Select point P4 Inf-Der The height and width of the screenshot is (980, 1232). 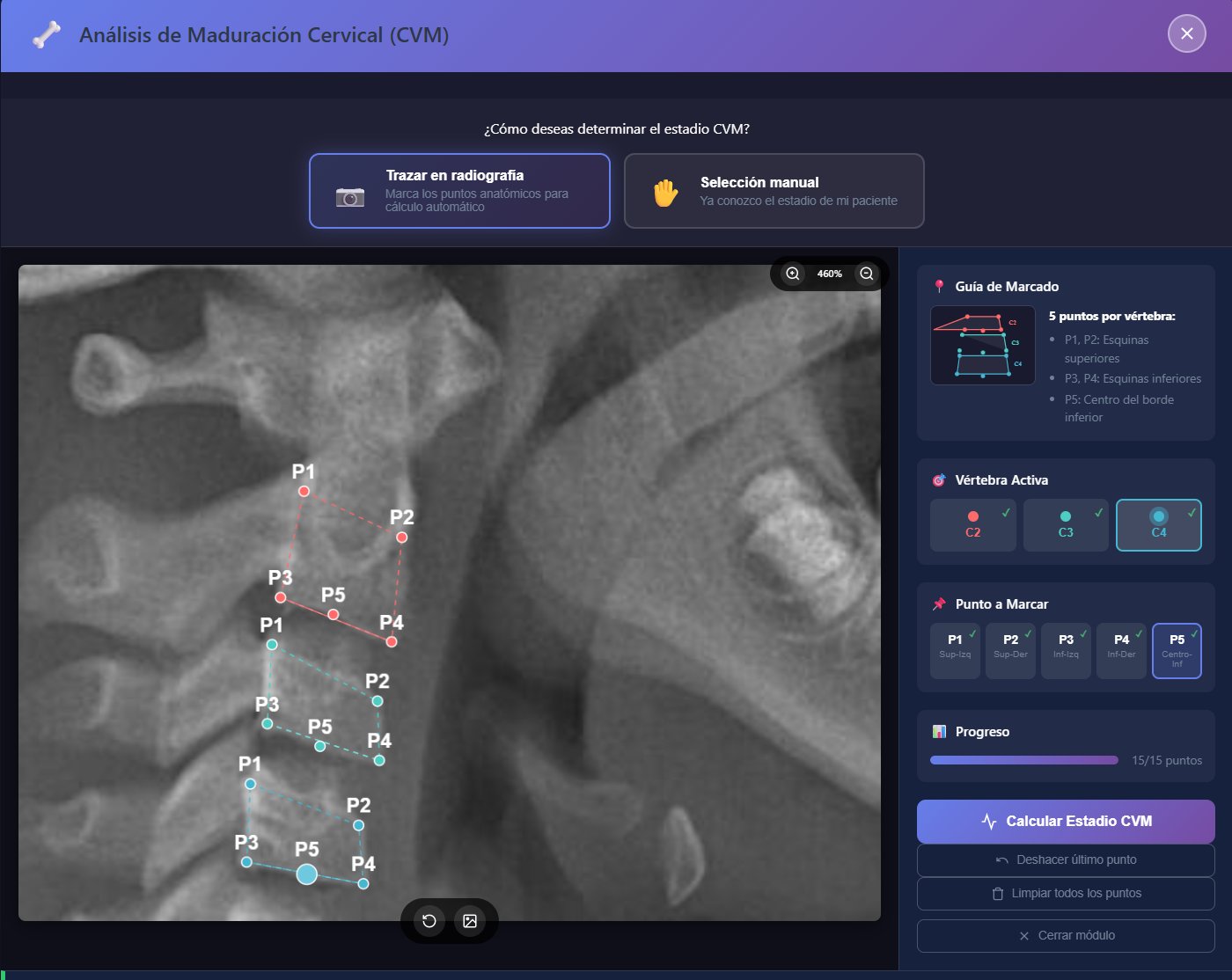point(1121,651)
